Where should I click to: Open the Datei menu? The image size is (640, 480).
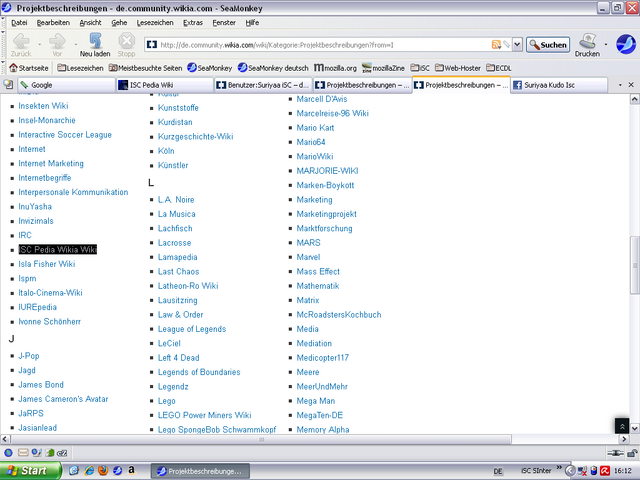click(19, 22)
